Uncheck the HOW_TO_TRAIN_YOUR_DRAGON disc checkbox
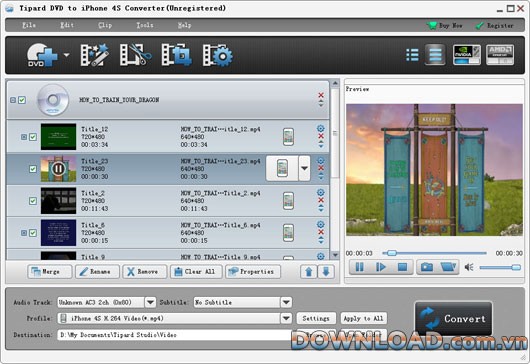Image resolution: width=530 pixels, height=364 pixels. (x=22, y=100)
